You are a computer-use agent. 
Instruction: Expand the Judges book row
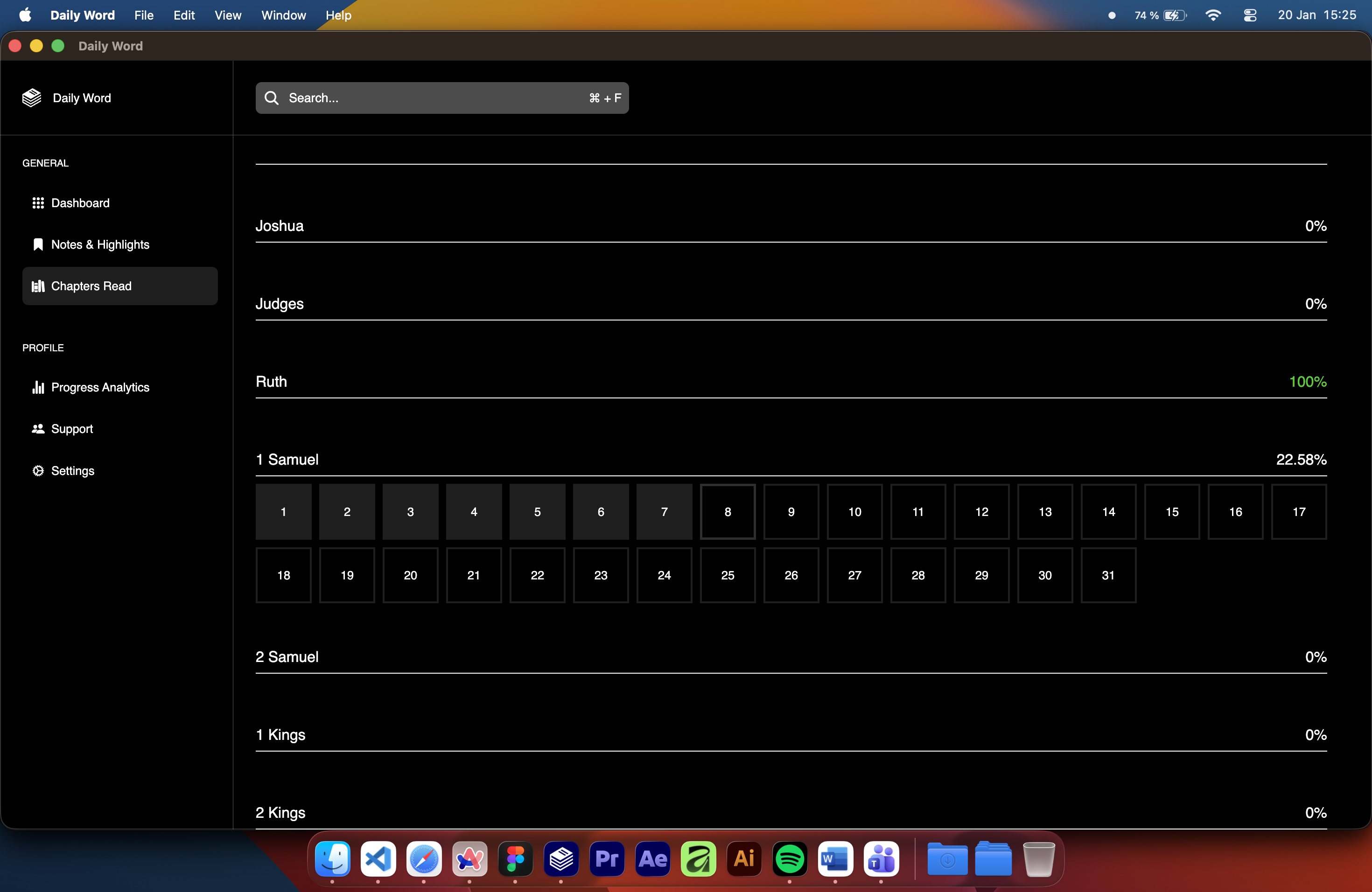[279, 304]
